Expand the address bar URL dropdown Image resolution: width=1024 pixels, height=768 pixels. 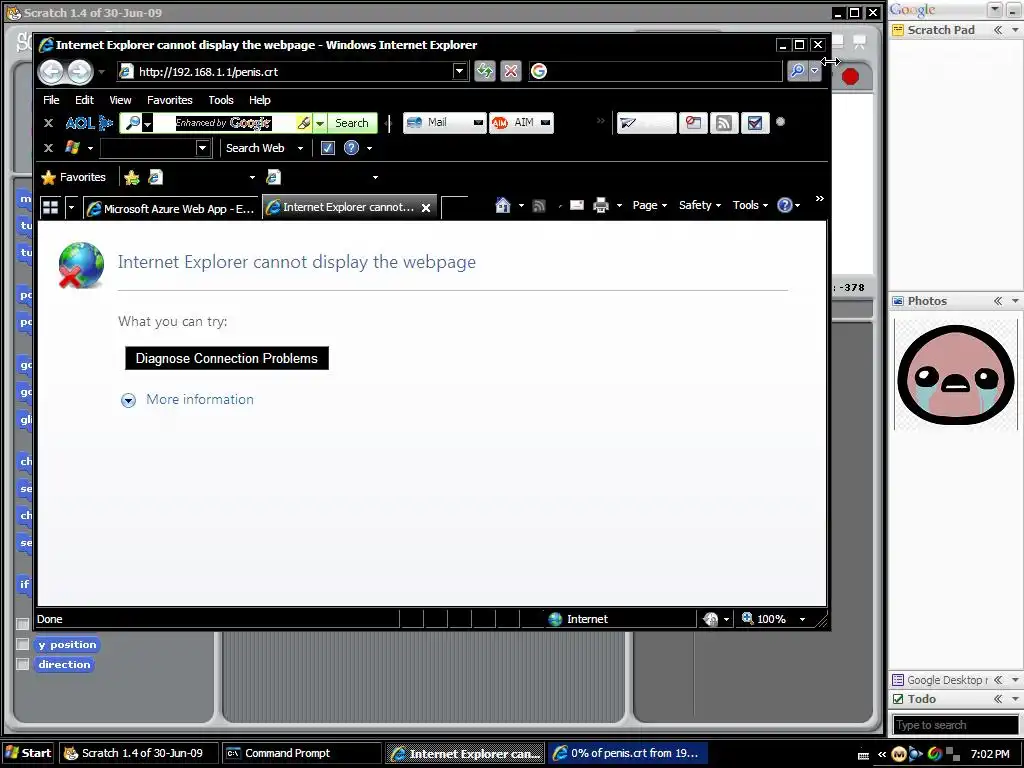460,71
